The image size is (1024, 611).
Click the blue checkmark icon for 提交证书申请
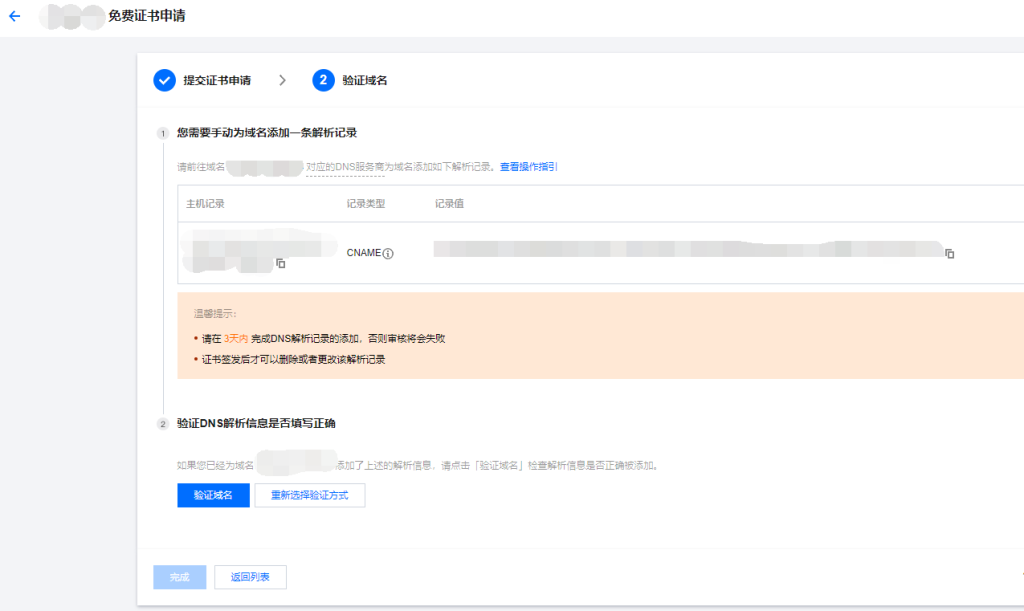click(164, 80)
